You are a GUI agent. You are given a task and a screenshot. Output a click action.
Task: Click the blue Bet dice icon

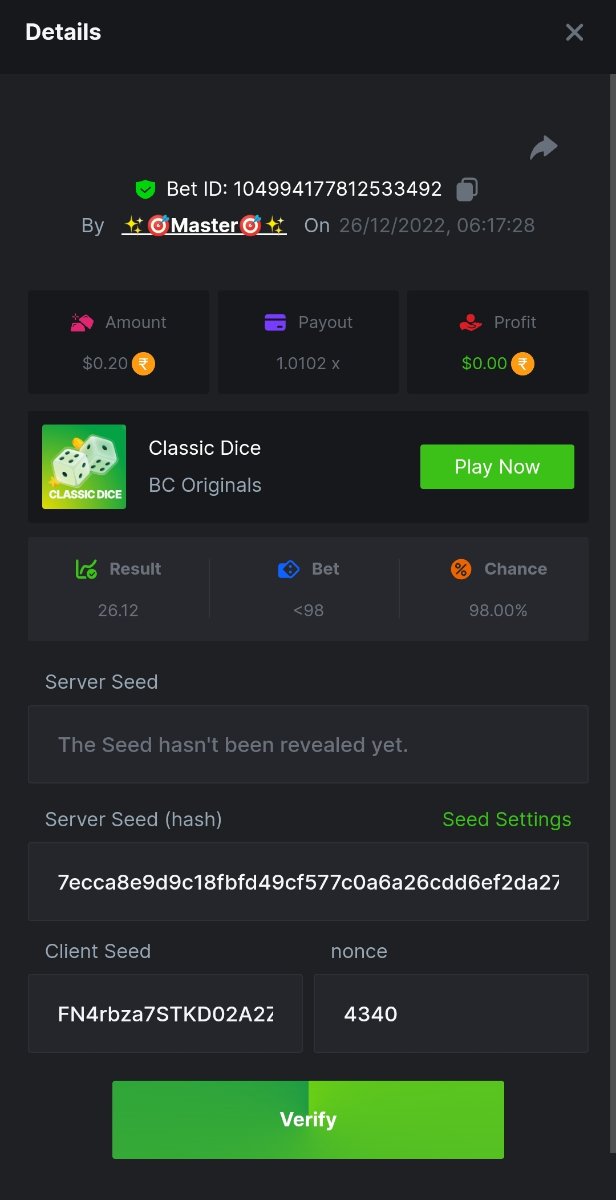(288, 569)
